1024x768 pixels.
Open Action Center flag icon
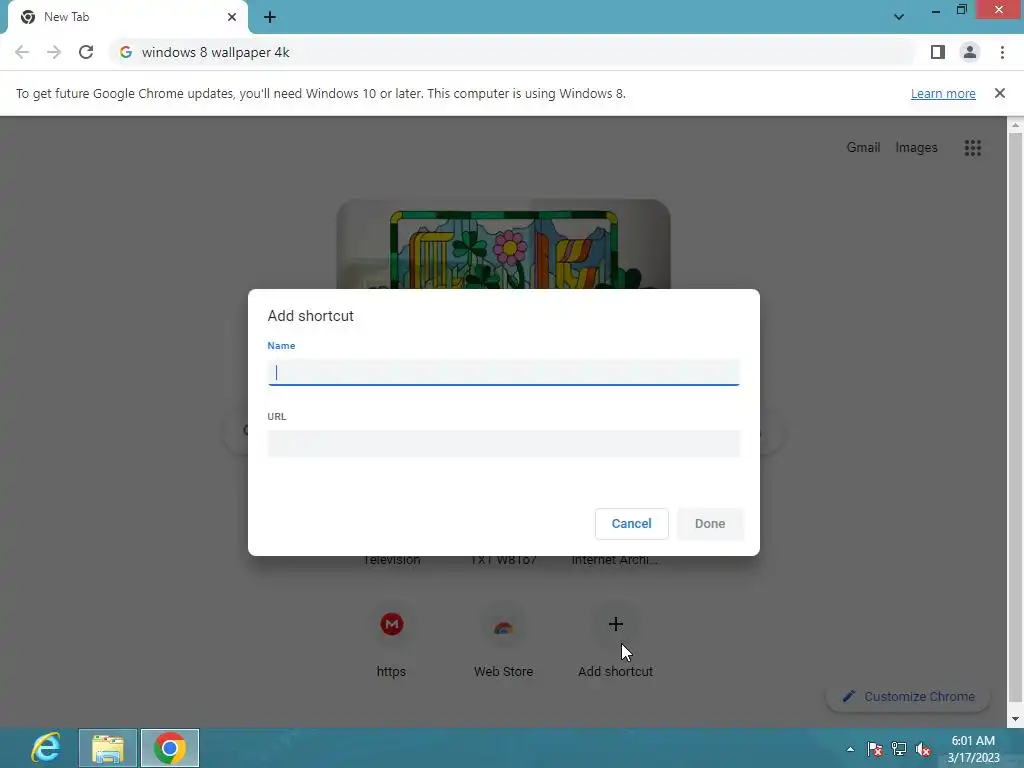[874, 749]
